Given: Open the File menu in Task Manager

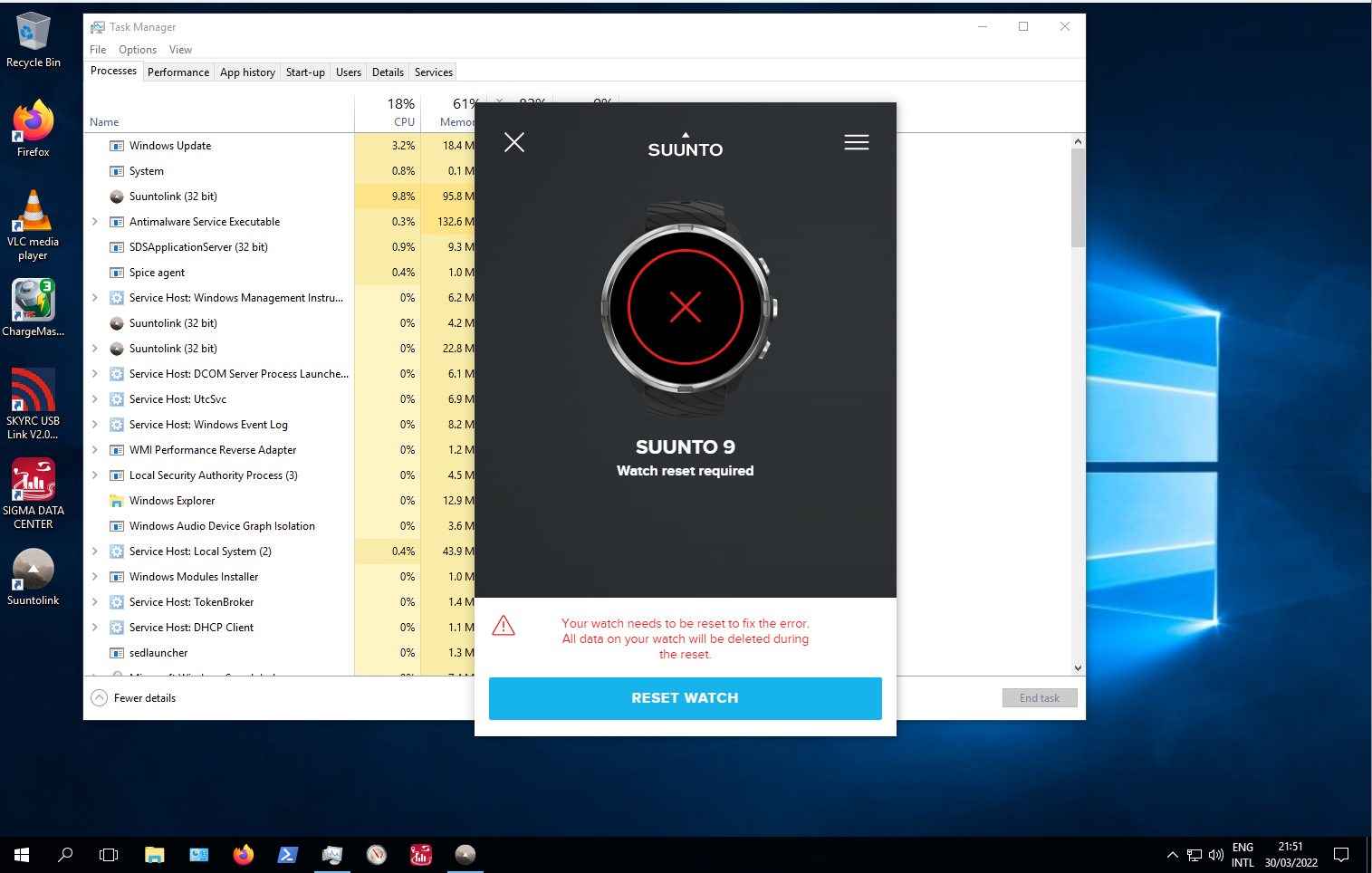Looking at the screenshot, I should point(98,50).
